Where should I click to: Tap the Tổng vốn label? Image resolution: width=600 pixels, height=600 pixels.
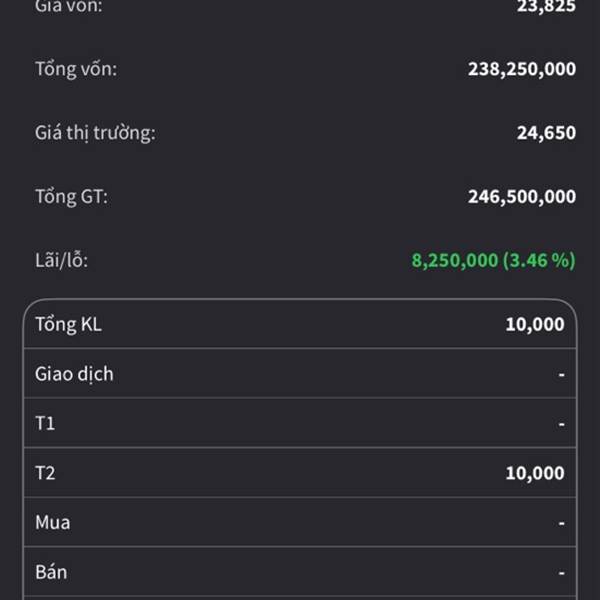point(76,69)
